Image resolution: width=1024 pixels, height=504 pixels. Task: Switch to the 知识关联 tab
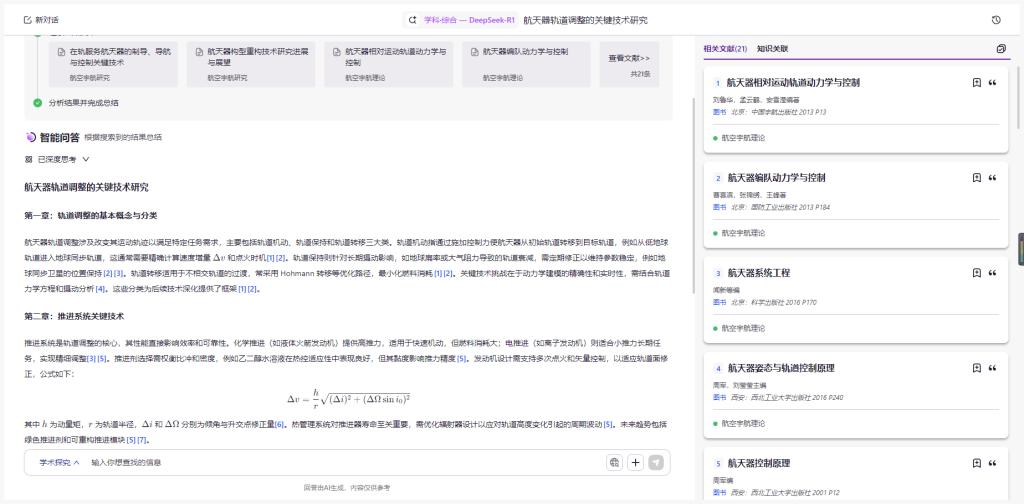pos(773,49)
